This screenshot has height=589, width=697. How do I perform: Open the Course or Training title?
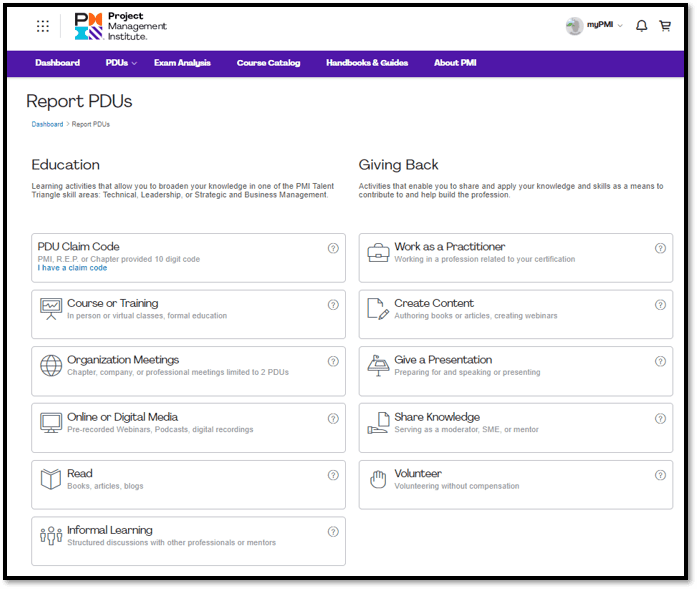(x=112, y=303)
